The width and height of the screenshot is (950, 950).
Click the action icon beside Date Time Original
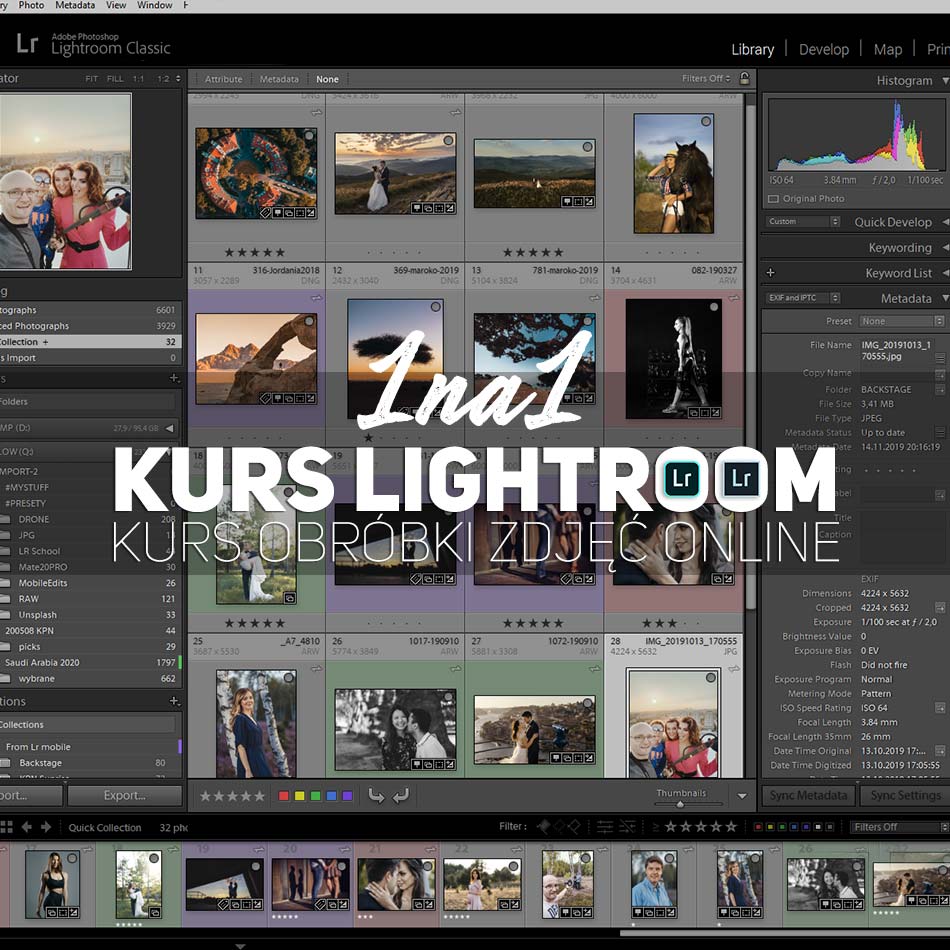(x=940, y=751)
